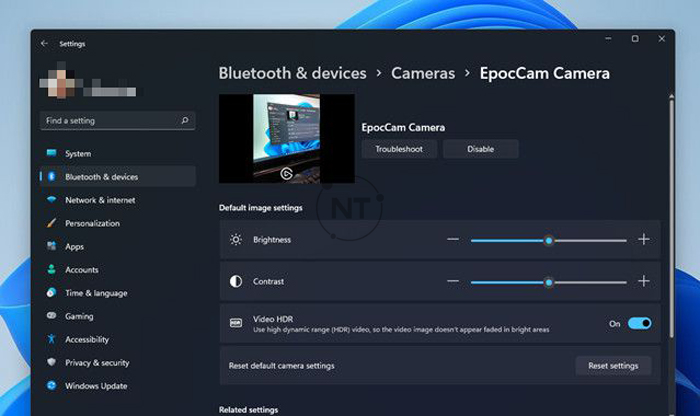Click the Network wifi icon in sidebar
Viewport: 700px width, 416px height.
51,200
